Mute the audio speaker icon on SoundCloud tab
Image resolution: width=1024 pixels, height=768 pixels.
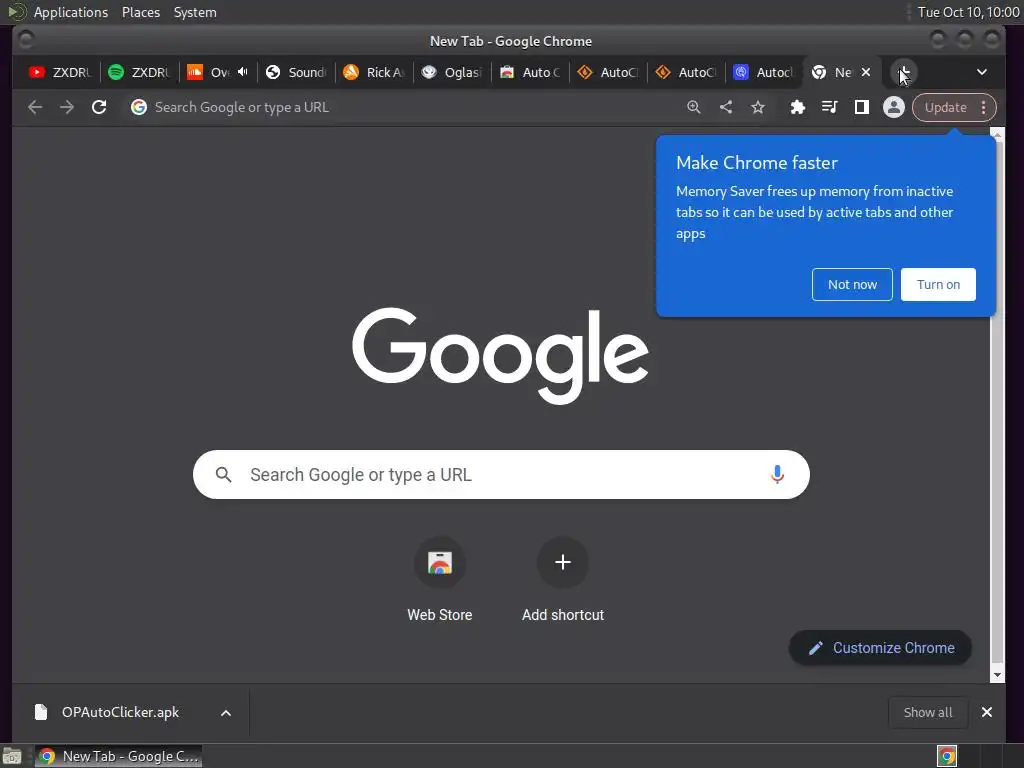tap(243, 72)
